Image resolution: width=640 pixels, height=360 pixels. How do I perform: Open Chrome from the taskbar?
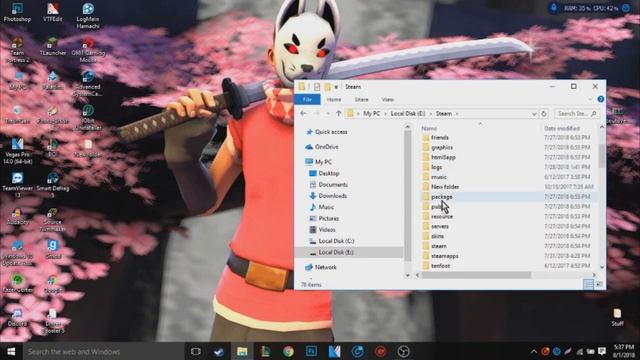pos(288,351)
